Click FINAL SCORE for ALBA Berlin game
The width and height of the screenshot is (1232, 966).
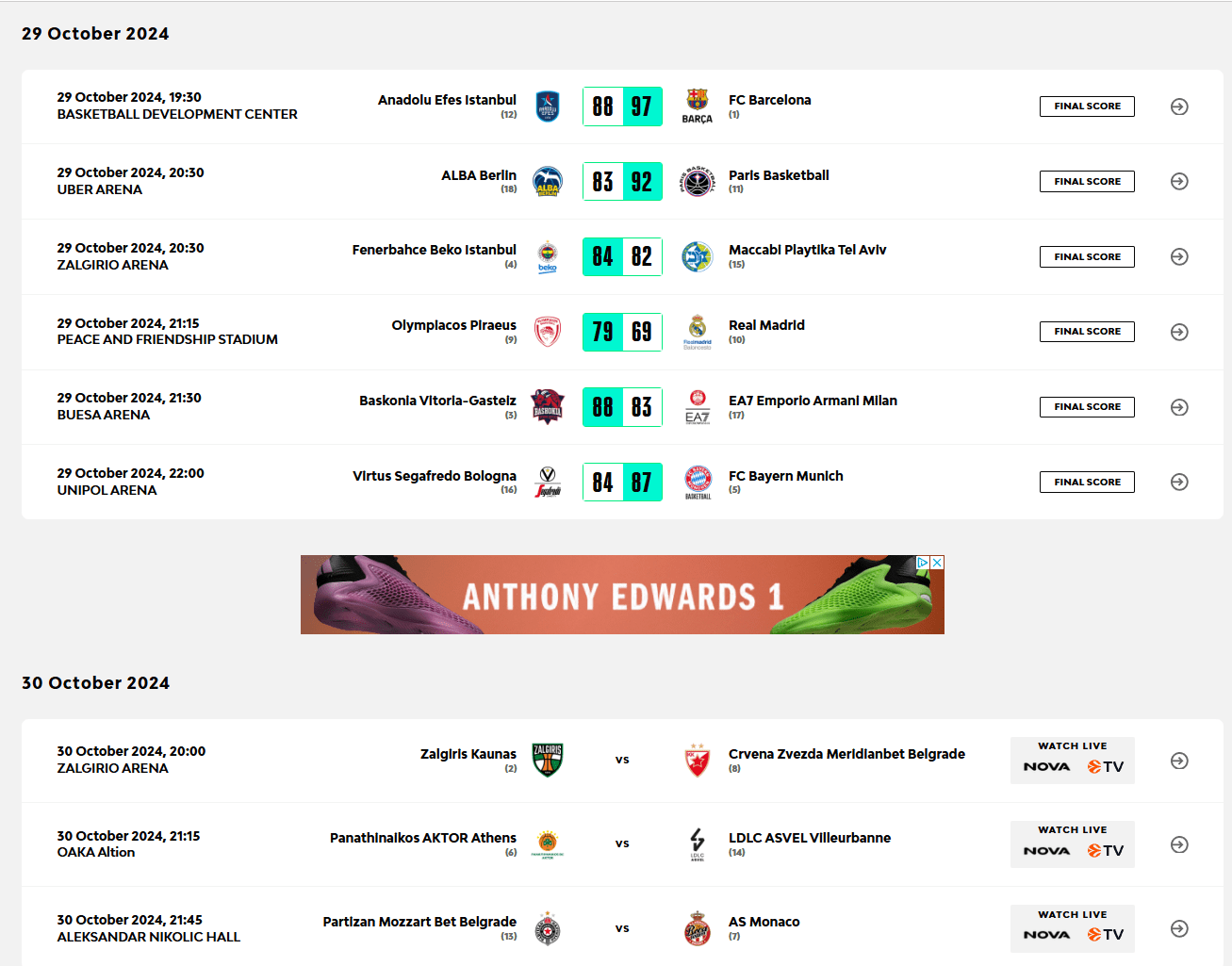coord(1087,181)
